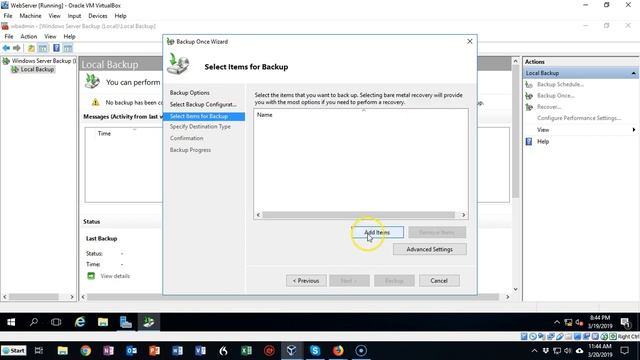
Task: Open wbadmin Action menu
Action: point(29,36)
